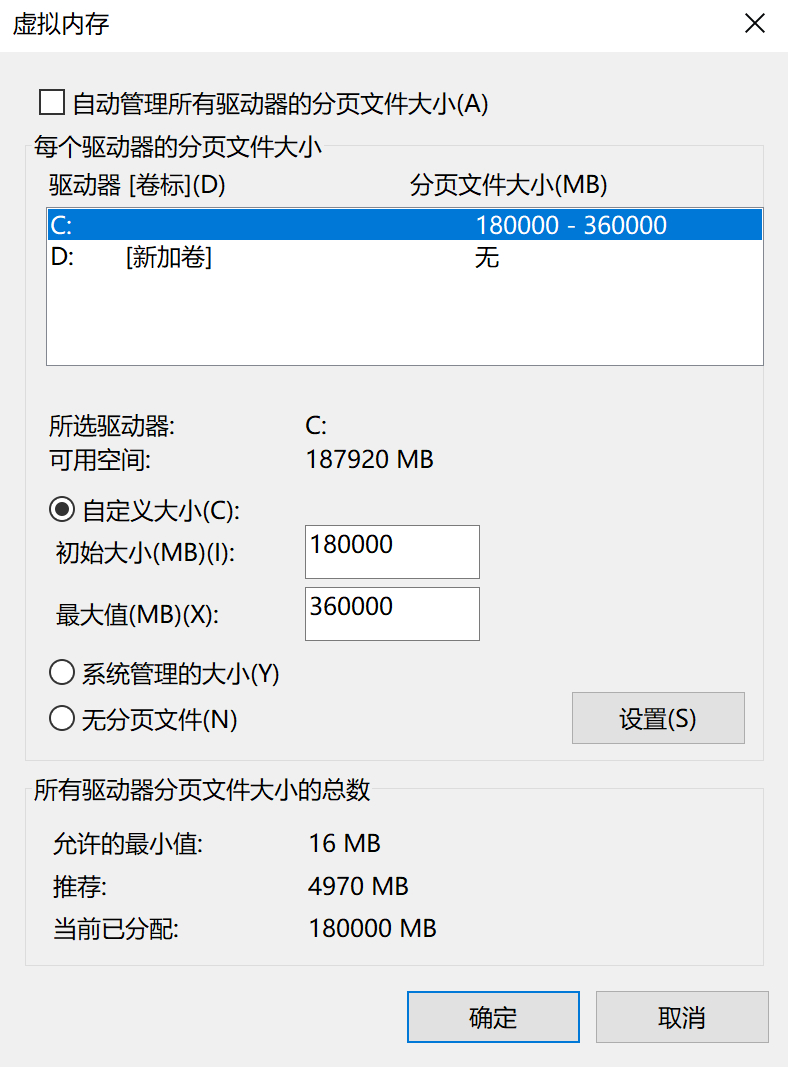Click into the 最大值 input field
This screenshot has height=1067, width=788.
pyautogui.click(x=391, y=613)
